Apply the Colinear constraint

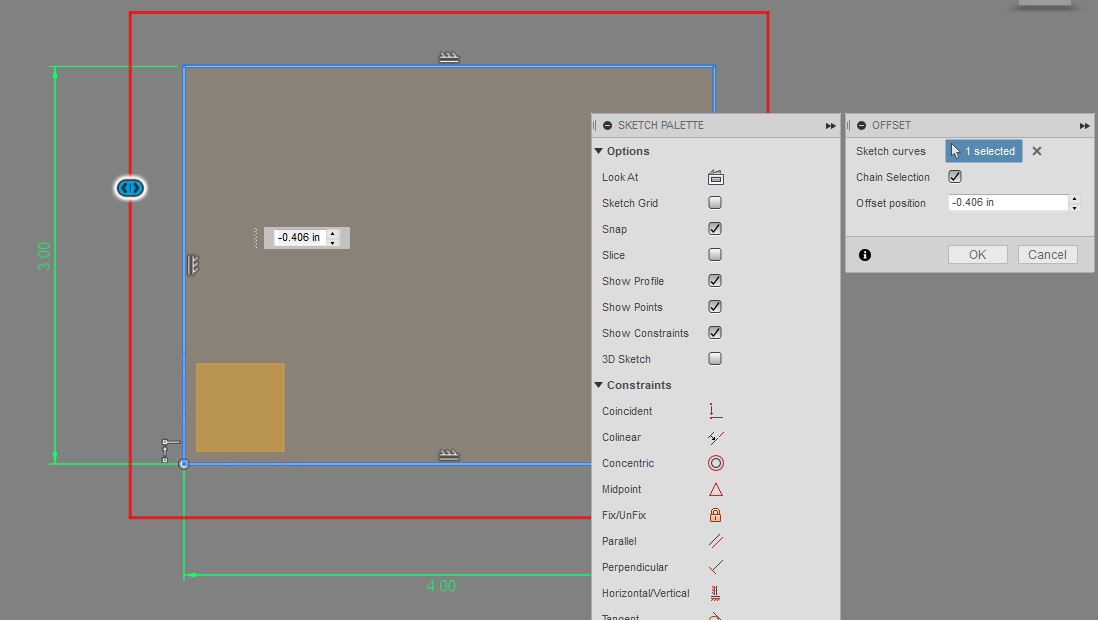pyautogui.click(x=716, y=436)
